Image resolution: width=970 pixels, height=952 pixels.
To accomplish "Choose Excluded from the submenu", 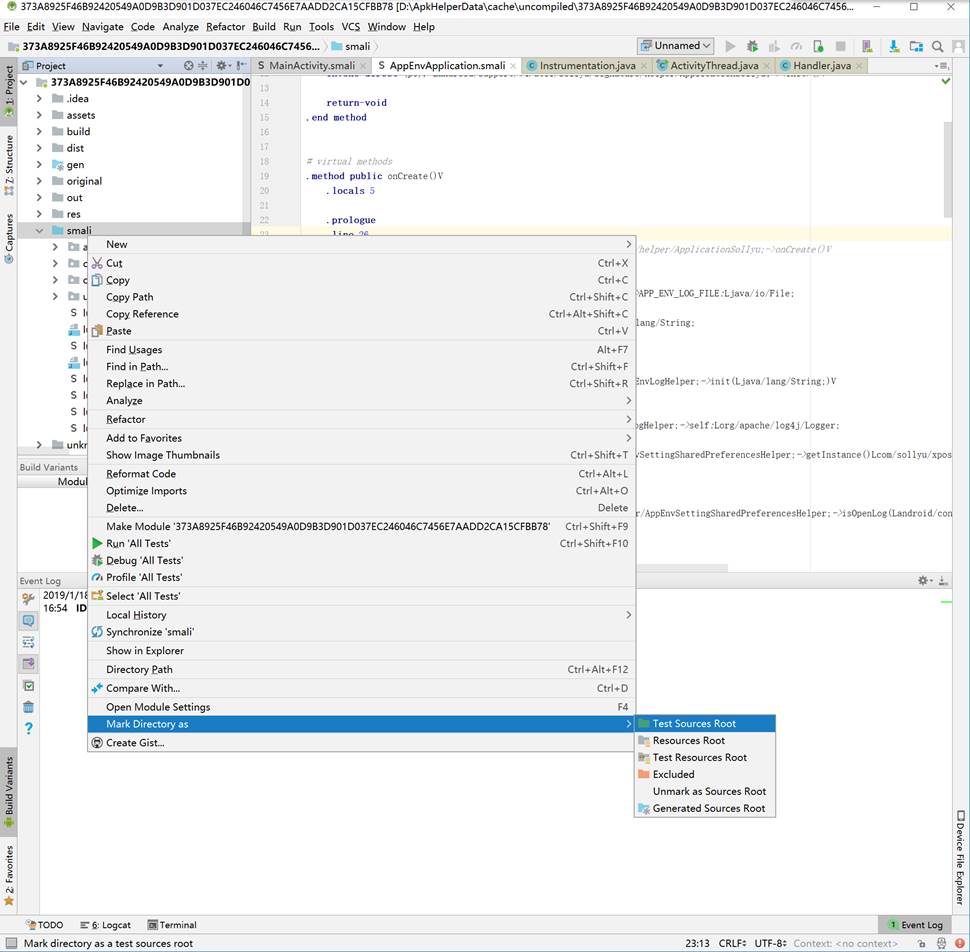I will click(705, 774).
